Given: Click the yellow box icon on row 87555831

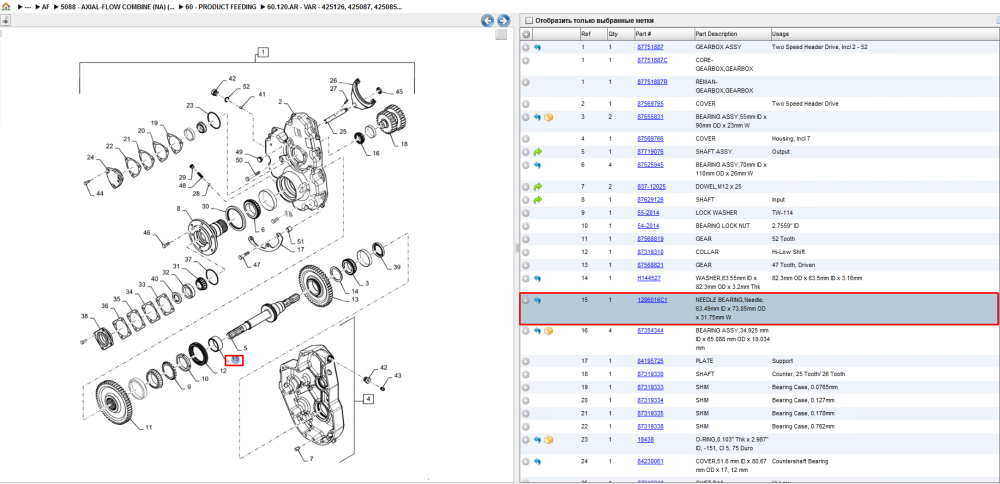Looking at the screenshot, I should 548,117.
